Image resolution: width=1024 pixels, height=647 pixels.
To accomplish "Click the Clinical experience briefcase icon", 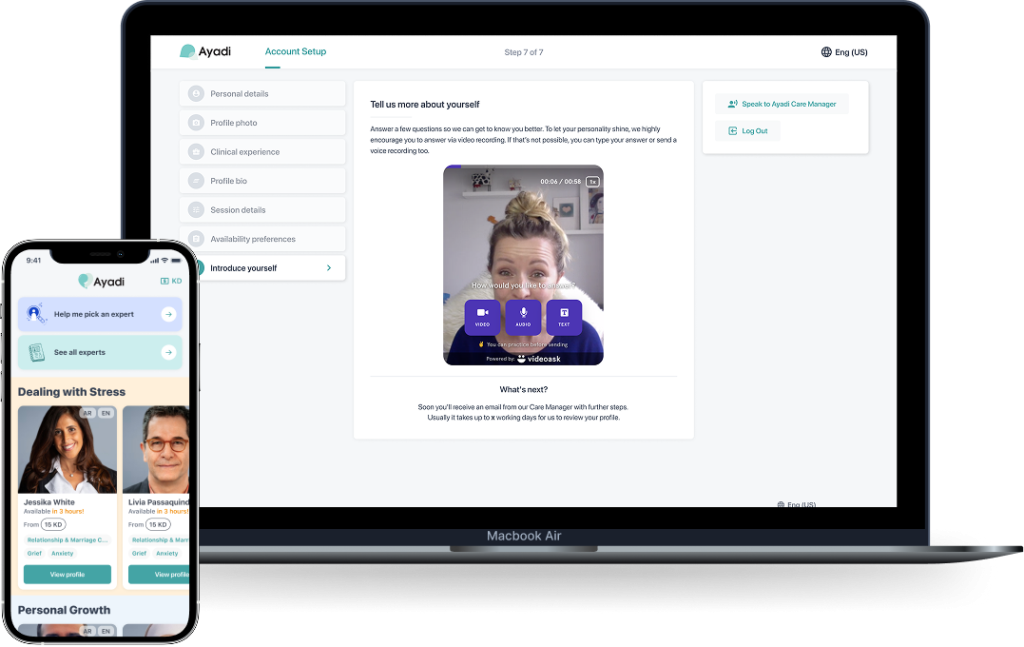I will (196, 151).
